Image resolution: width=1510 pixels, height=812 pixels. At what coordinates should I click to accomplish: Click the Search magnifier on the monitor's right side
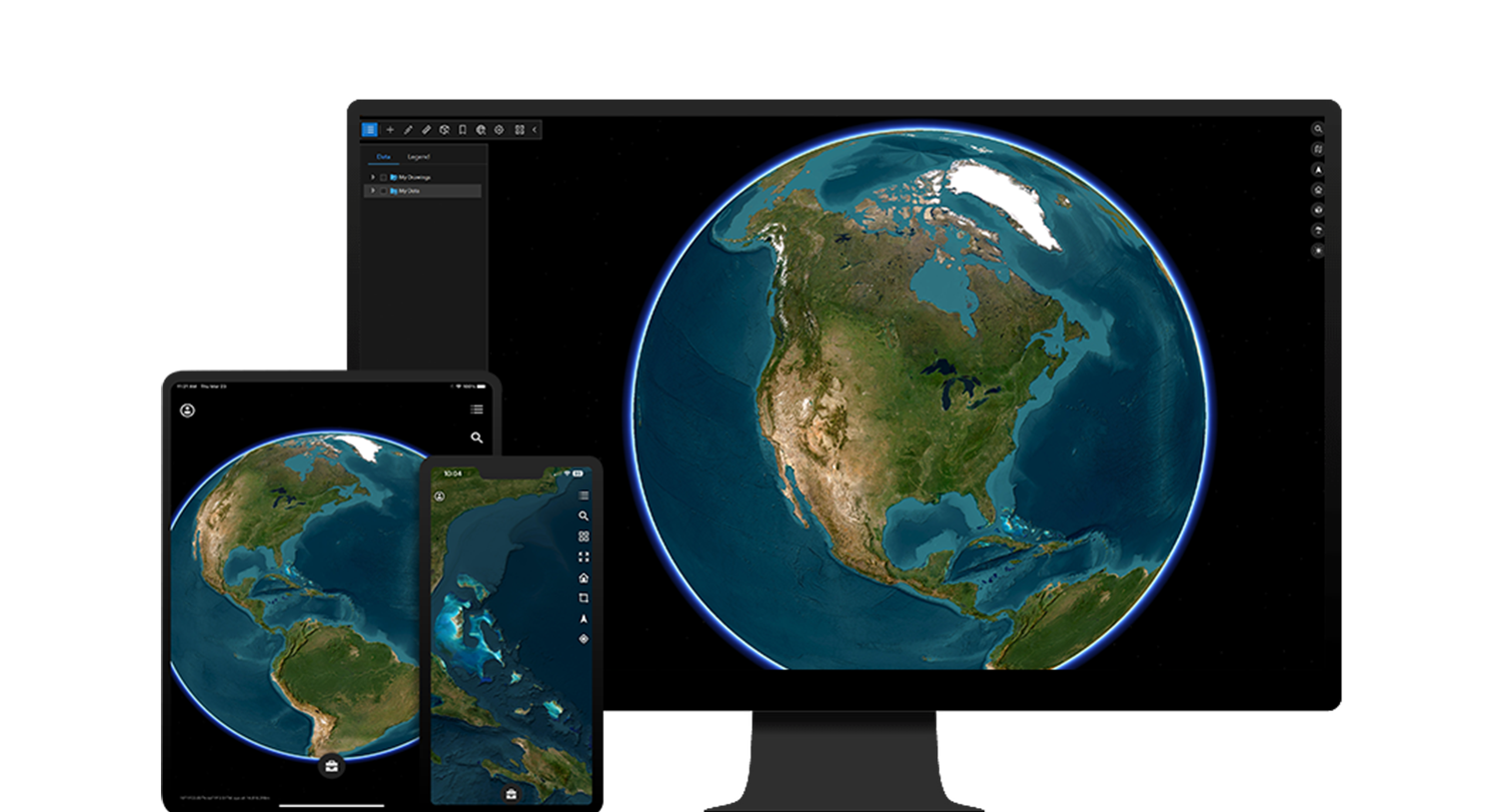1318,128
